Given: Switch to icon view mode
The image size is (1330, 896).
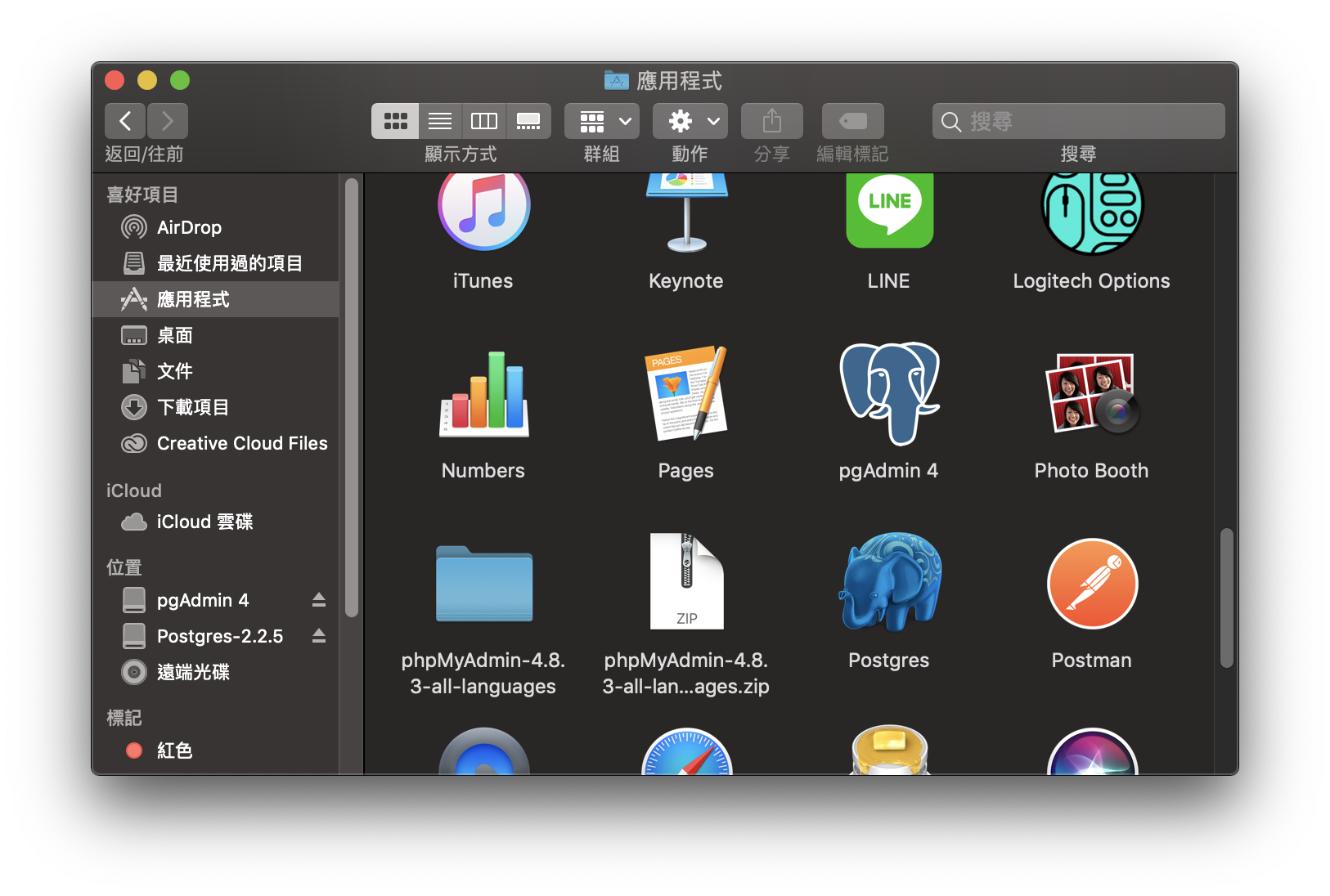Looking at the screenshot, I should pos(395,121).
